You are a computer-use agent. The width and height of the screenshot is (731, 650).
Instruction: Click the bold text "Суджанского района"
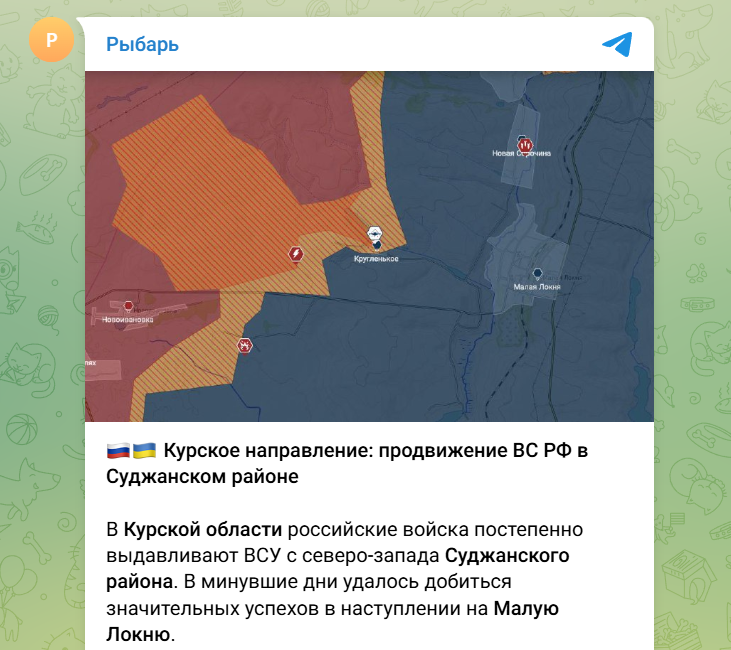(x=338, y=569)
